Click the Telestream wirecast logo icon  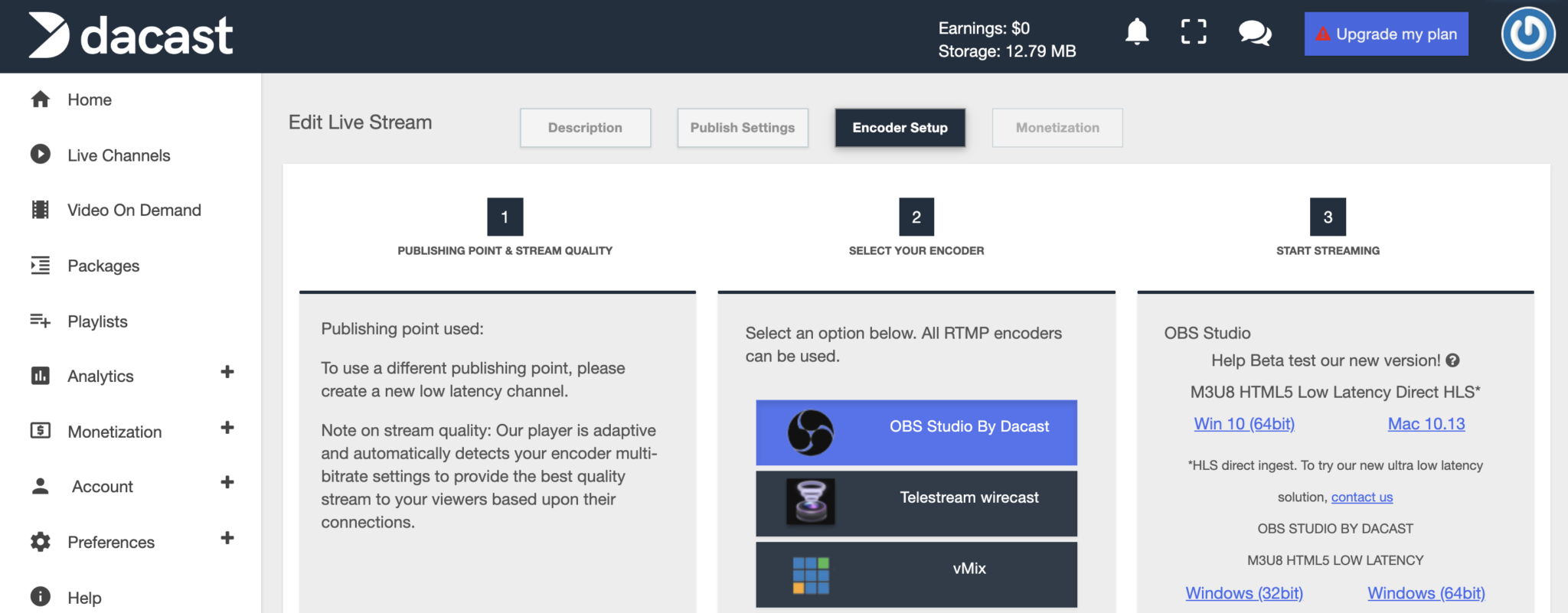coord(810,502)
